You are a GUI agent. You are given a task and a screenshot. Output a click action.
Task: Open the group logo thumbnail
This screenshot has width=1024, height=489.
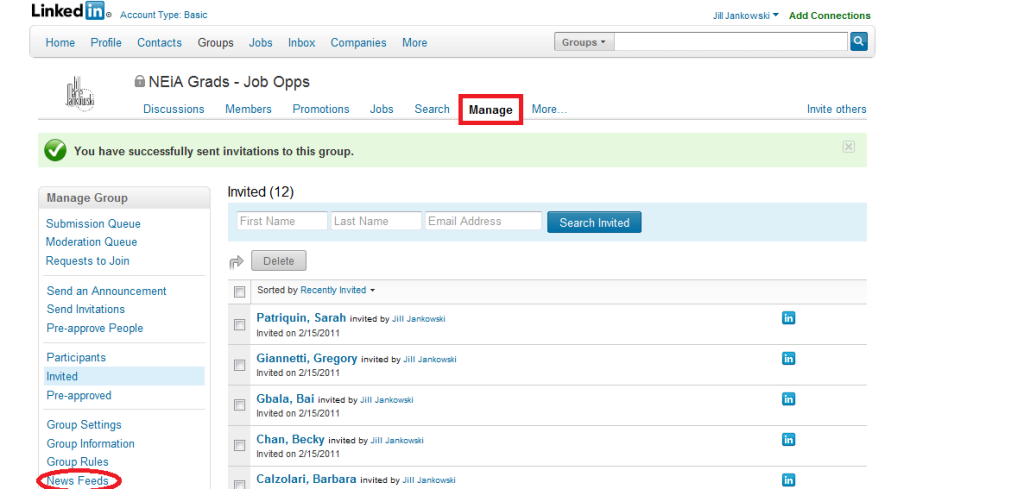(x=80, y=93)
